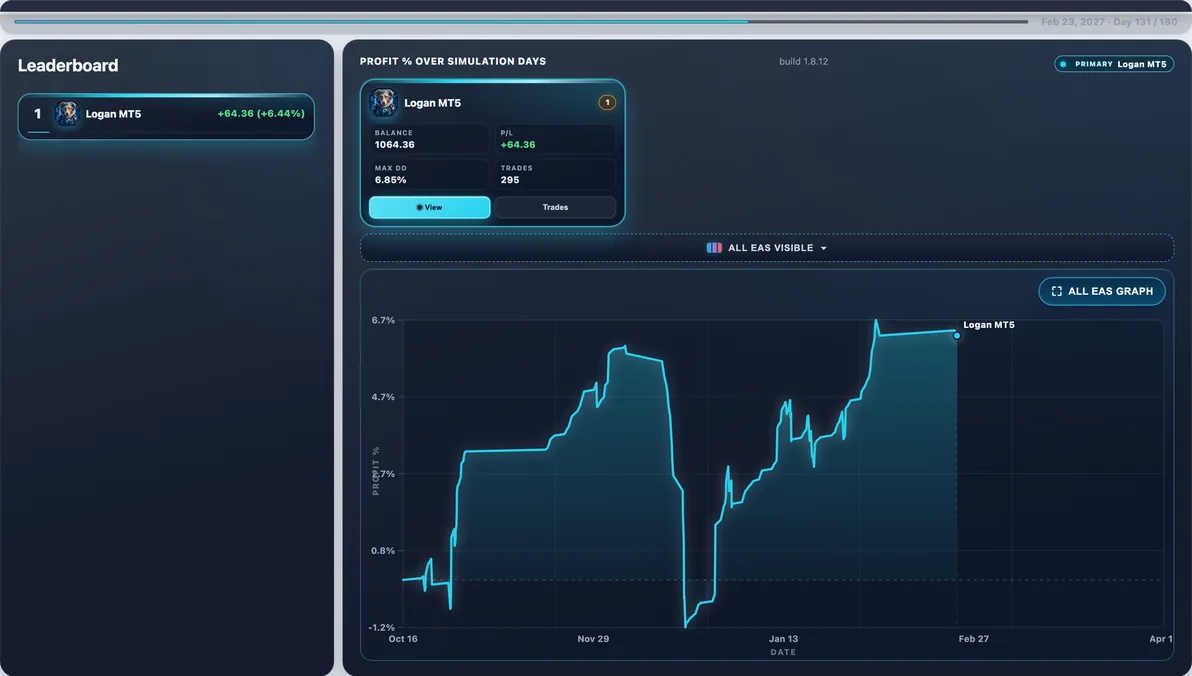The width and height of the screenshot is (1192, 676).
Task: Open the ALL EAS GRAPH view
Action: point(1102,291)
